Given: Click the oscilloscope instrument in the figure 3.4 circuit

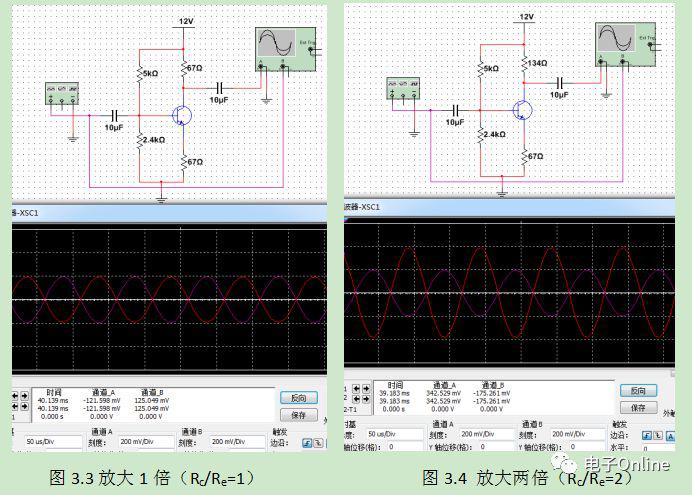Looking at the screenshot, I should click(622, 43).
